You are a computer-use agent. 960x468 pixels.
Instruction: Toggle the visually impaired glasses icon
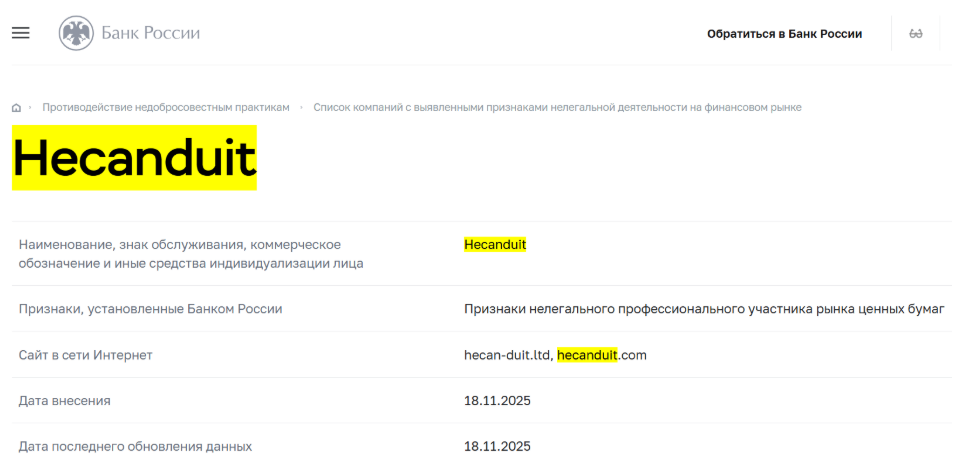tap(916, 34)
